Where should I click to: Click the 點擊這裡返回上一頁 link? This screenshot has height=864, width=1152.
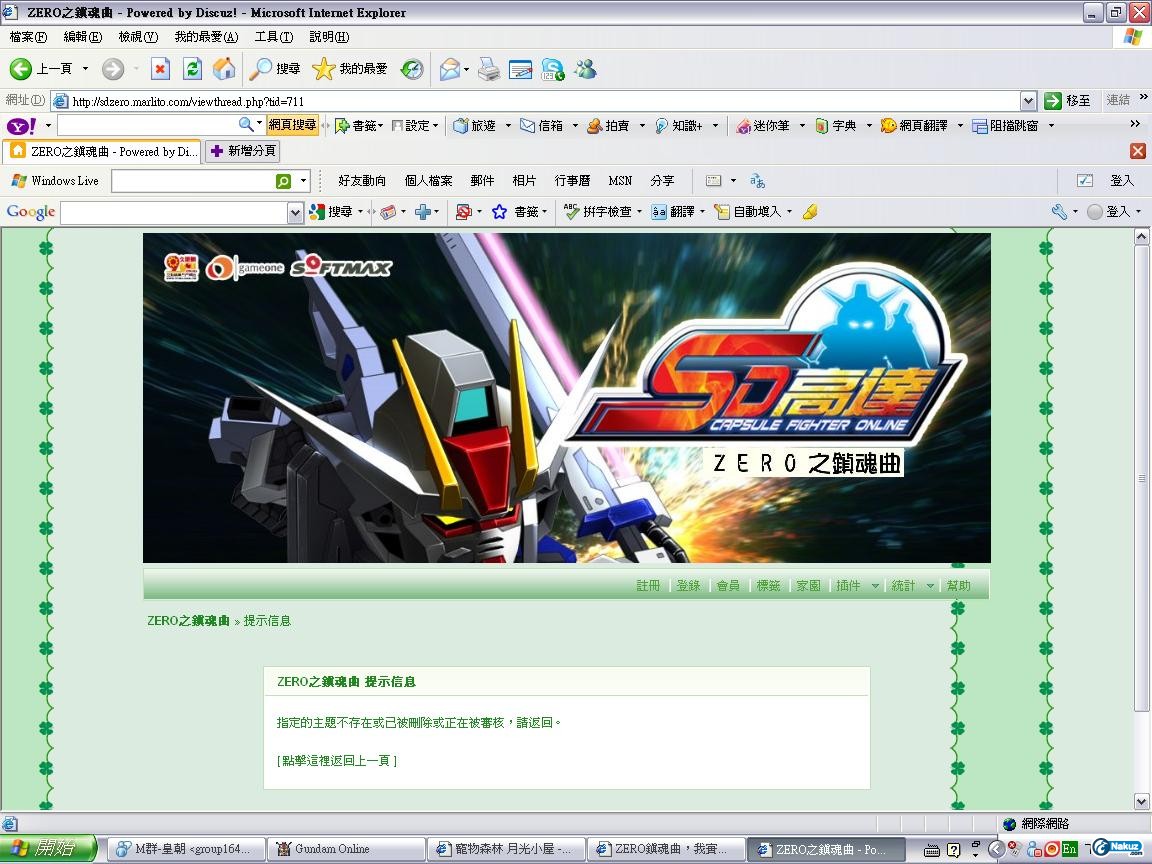[337, 761]
